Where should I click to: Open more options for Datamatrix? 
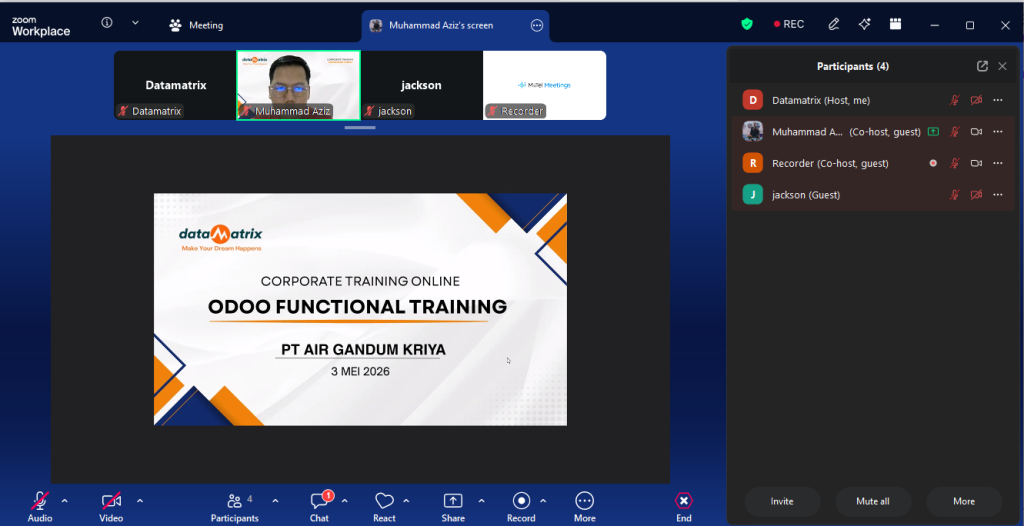[x=998, y=101]
